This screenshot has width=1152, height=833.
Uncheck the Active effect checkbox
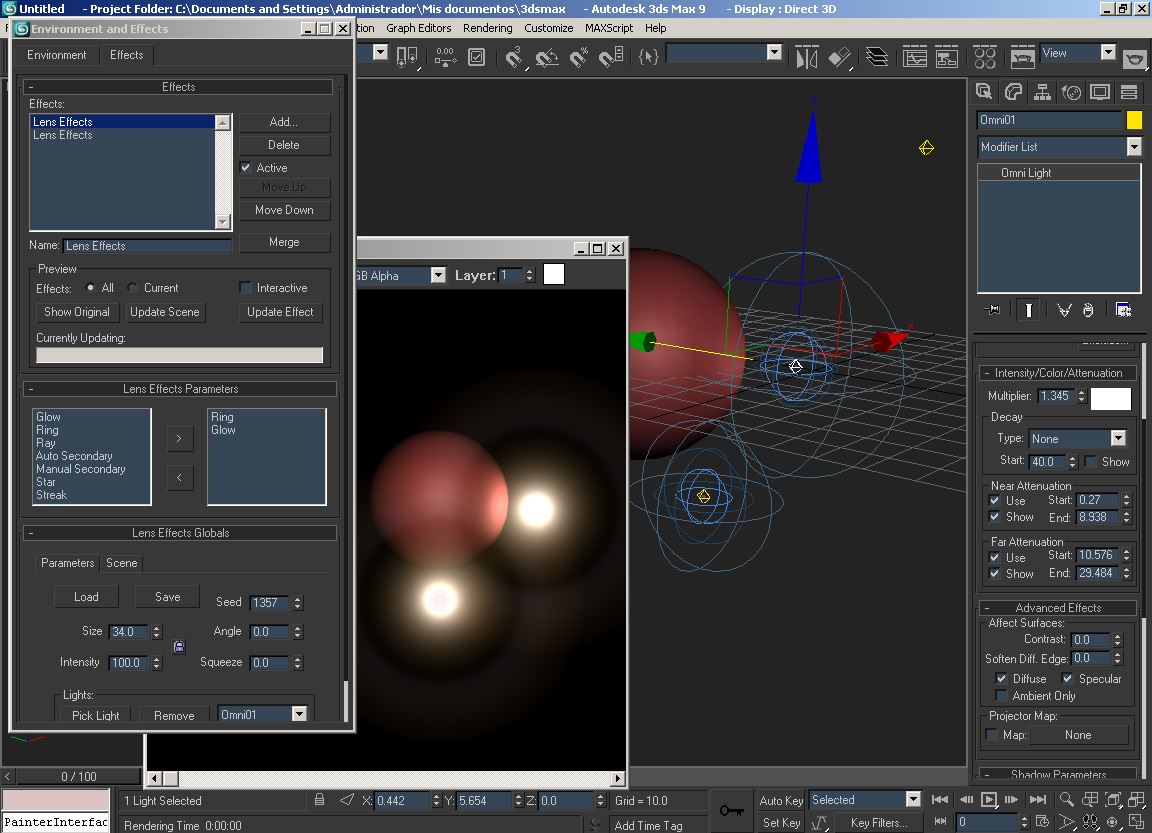pyautogui.click(x=246, y=168)
